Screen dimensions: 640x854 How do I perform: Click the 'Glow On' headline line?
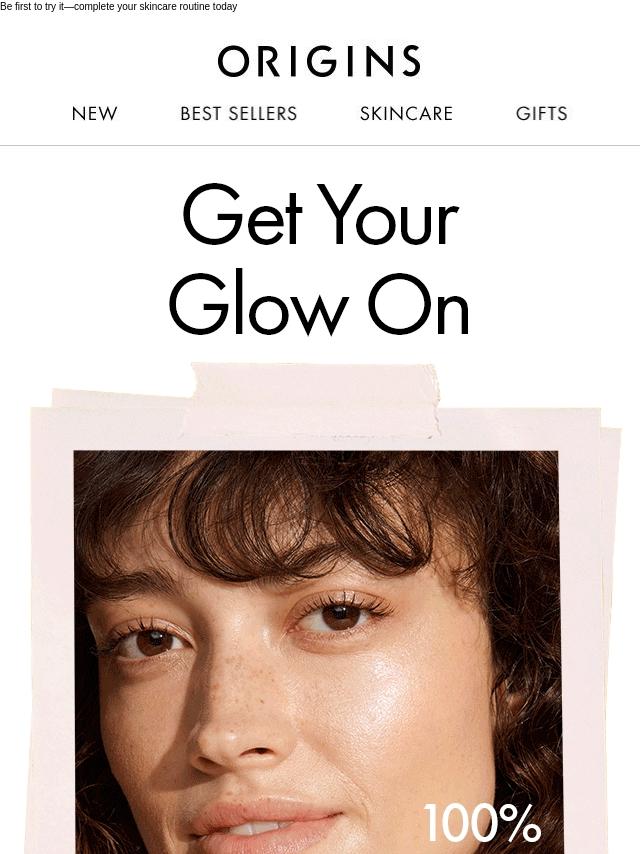[x=319, y=302]
